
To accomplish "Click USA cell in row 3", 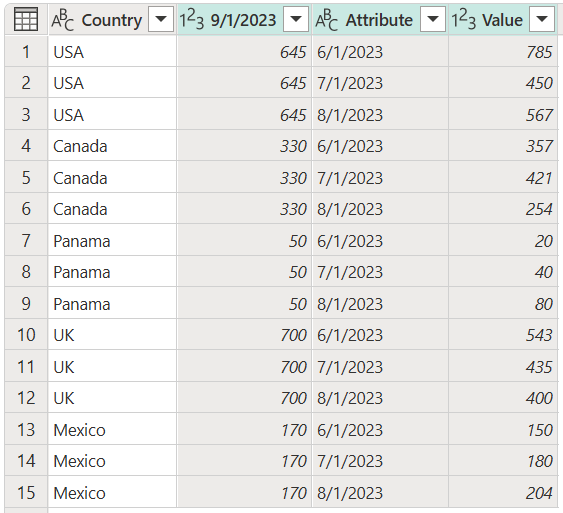I will (112, 115).
